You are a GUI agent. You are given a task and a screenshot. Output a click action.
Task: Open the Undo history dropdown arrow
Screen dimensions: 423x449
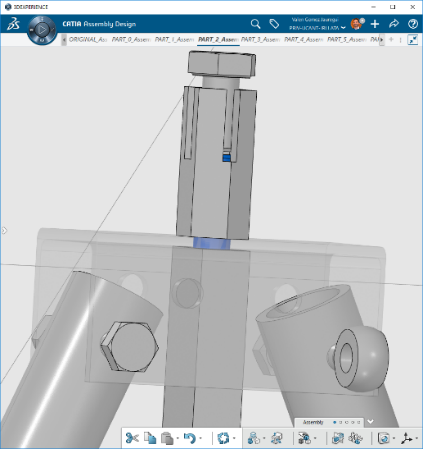click(x=200, y=438)
